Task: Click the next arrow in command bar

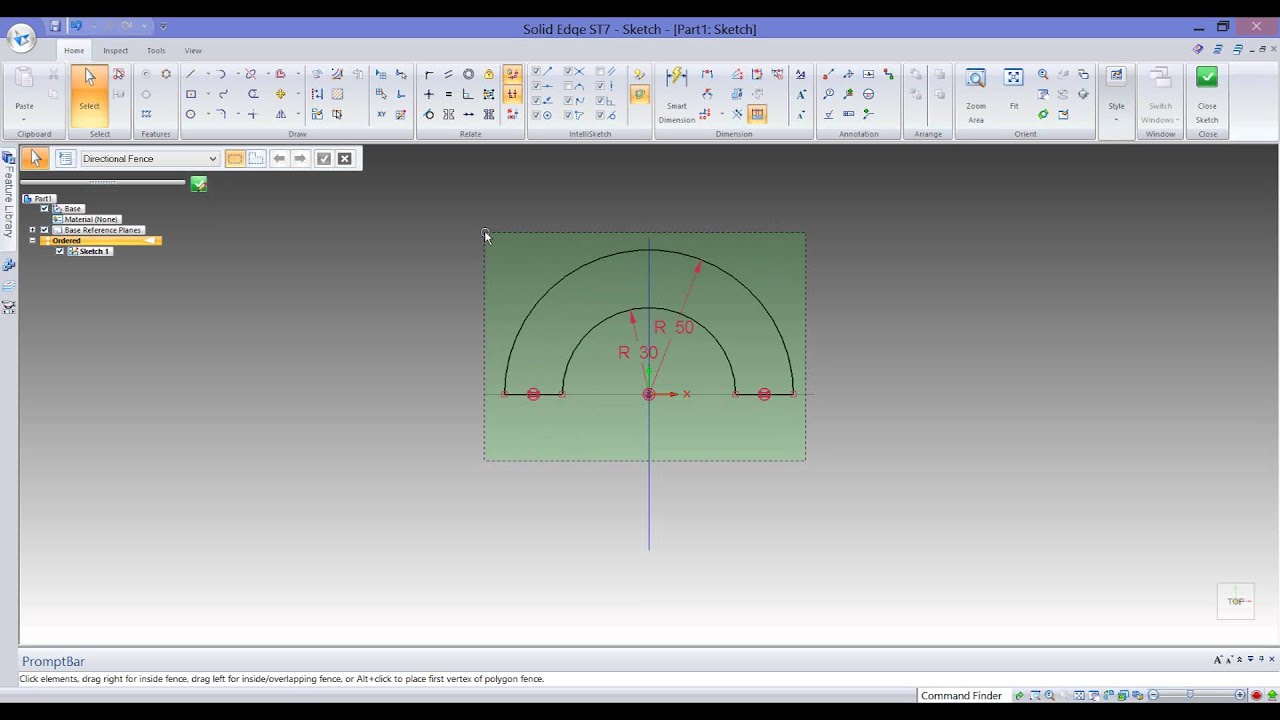Action: [300, 158]
